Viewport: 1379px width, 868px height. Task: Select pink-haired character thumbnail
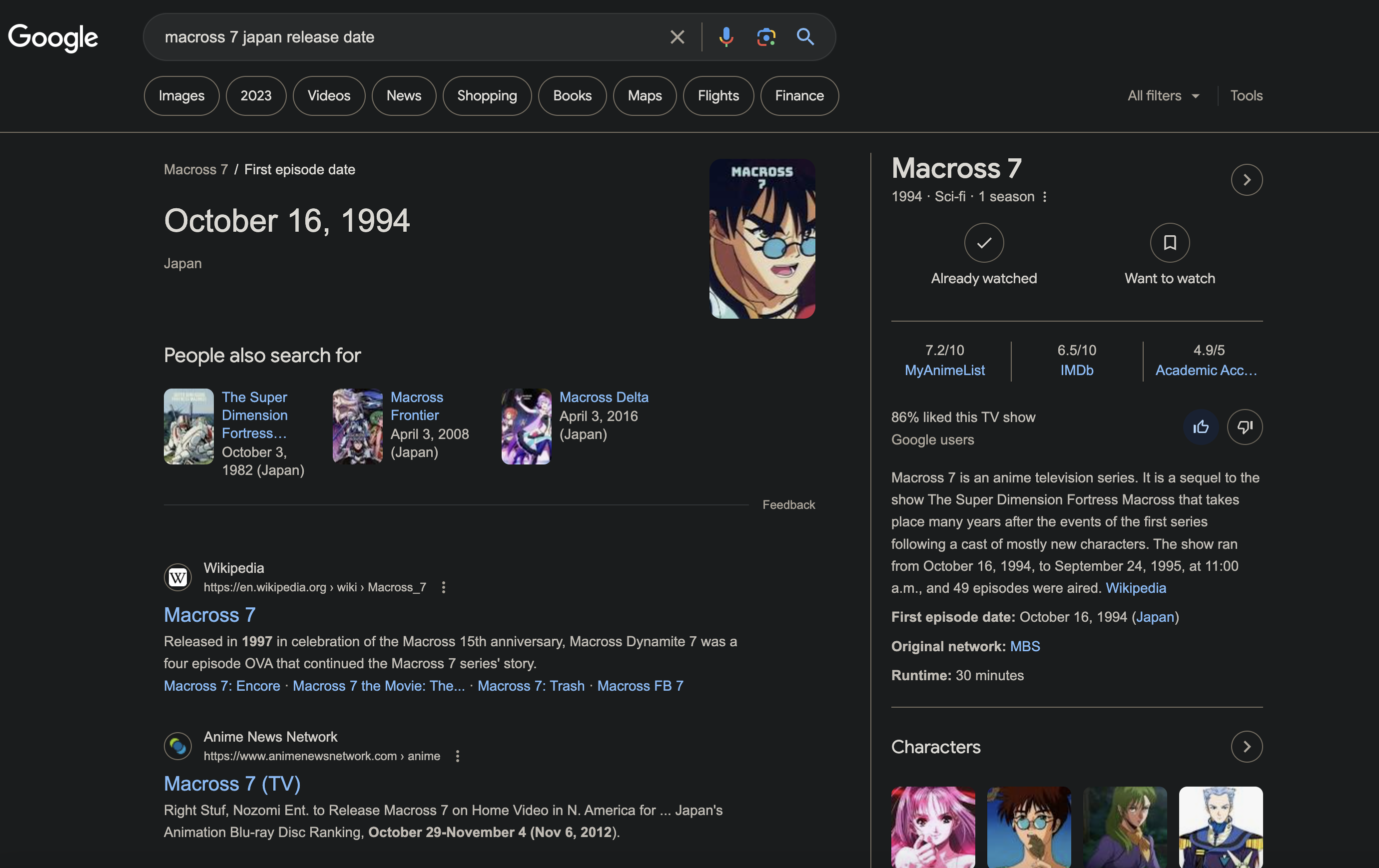[x=933, y=827]
